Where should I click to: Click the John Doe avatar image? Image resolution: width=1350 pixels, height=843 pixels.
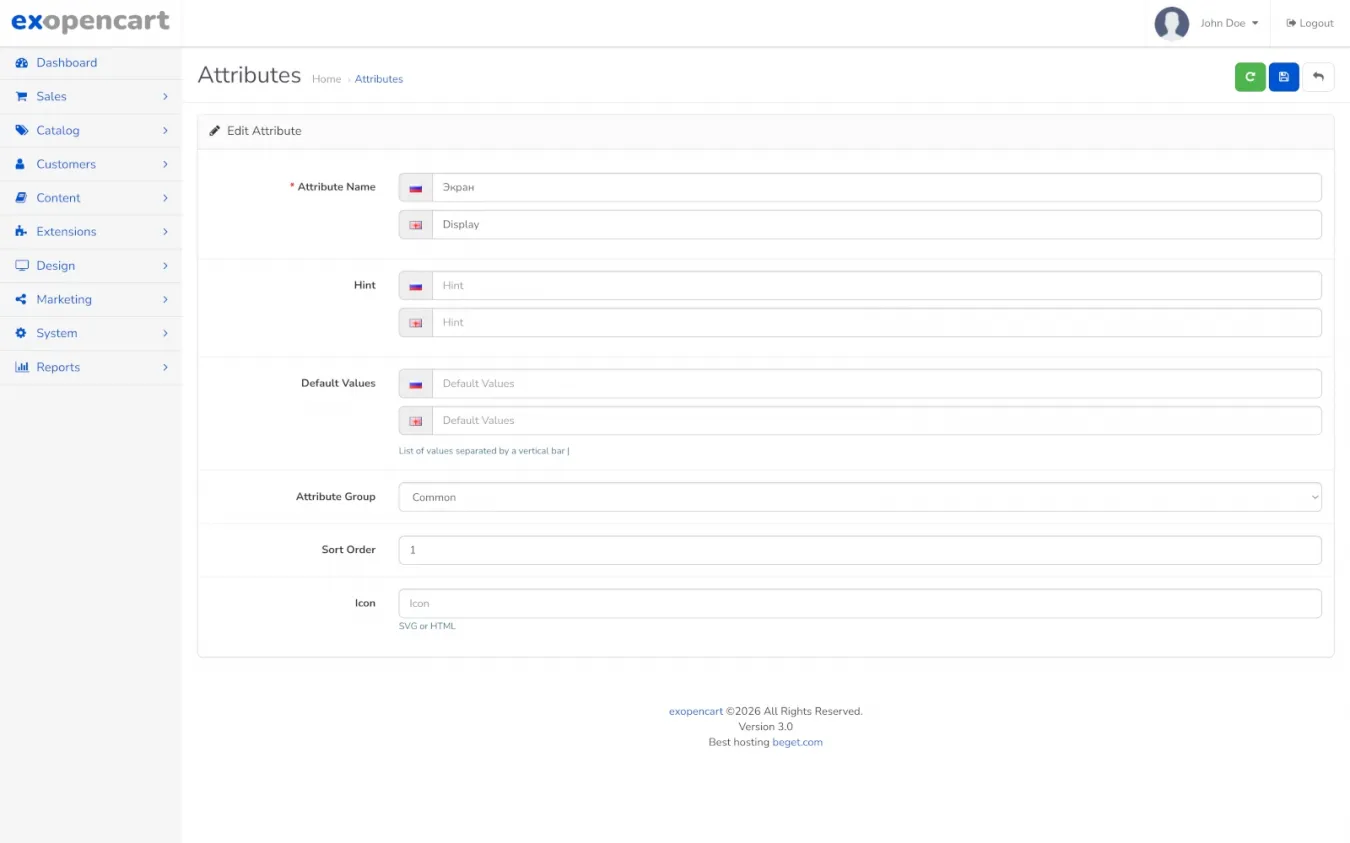tap(1171, 23)
